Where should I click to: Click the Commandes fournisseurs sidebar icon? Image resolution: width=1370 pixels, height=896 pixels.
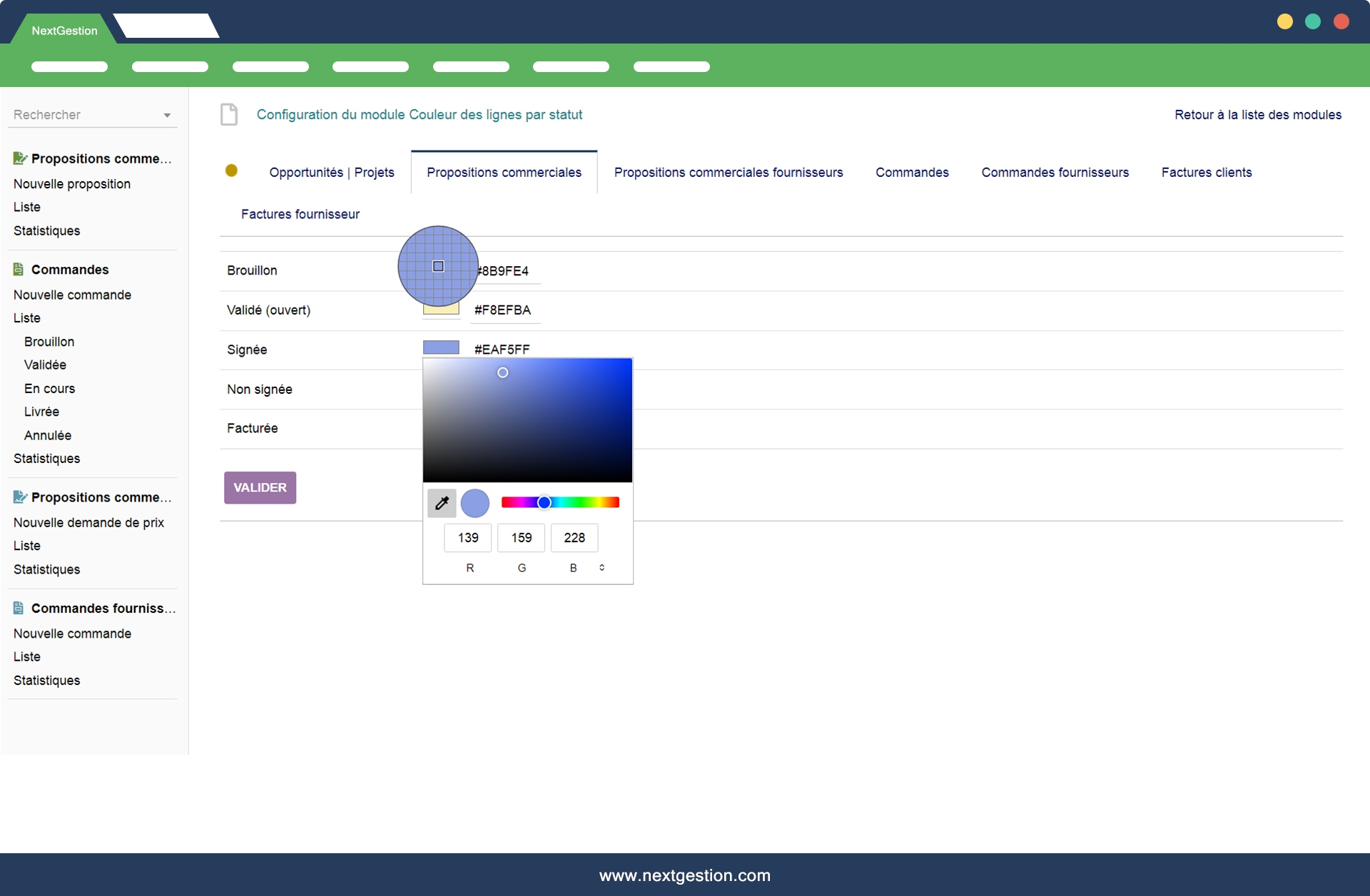(19, 608)
